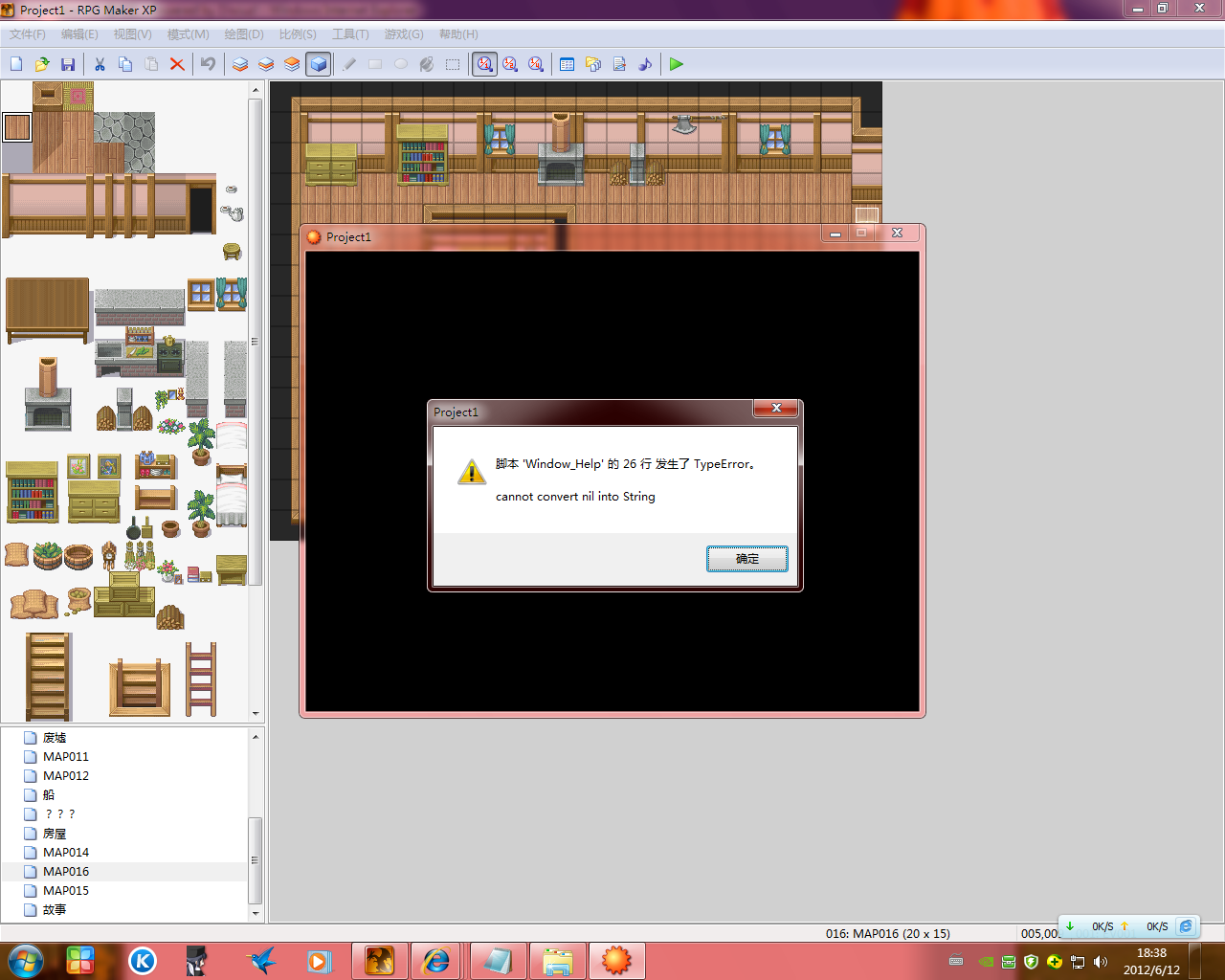Start playtest with the green play icon
This screenshot has height=980, width=1225.
(x=677, y=64)
